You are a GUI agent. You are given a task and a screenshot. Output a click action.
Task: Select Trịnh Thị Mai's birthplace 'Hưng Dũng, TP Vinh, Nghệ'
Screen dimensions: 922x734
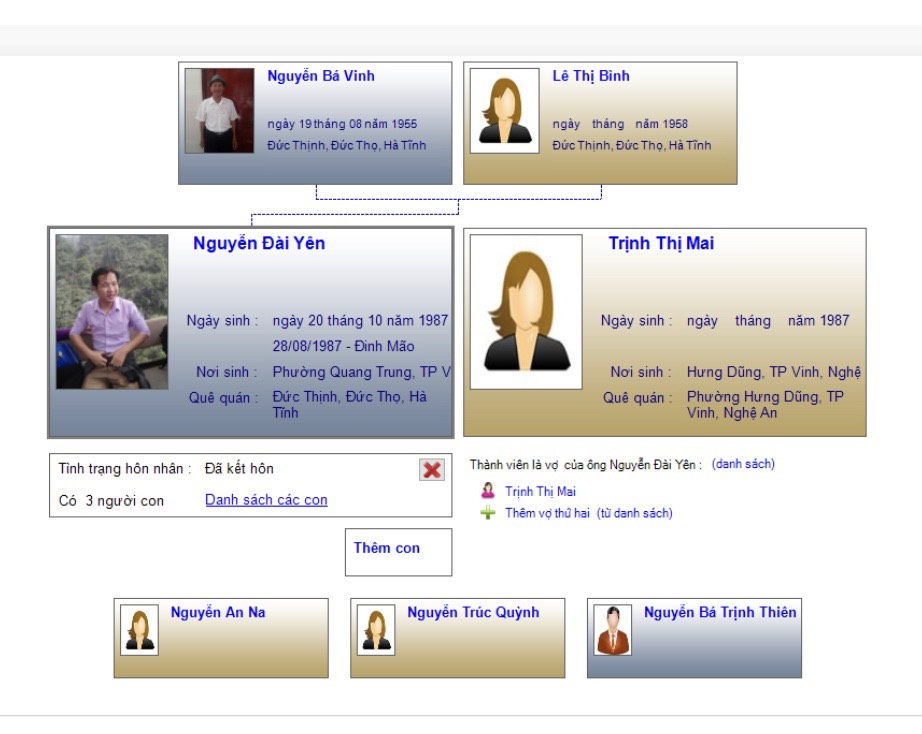coord(774,372)
